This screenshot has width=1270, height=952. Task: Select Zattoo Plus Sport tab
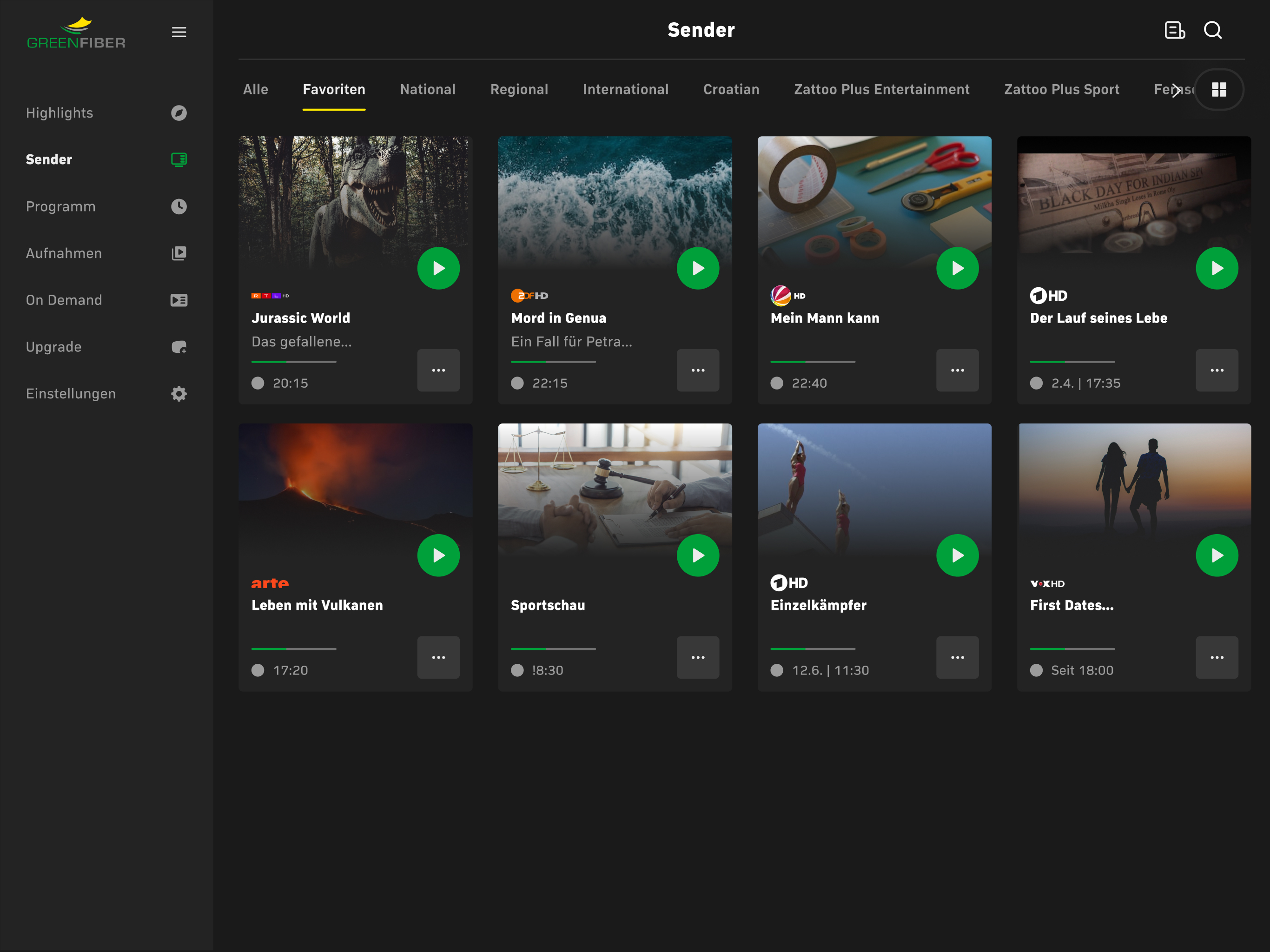click(x=1062, y=90)
